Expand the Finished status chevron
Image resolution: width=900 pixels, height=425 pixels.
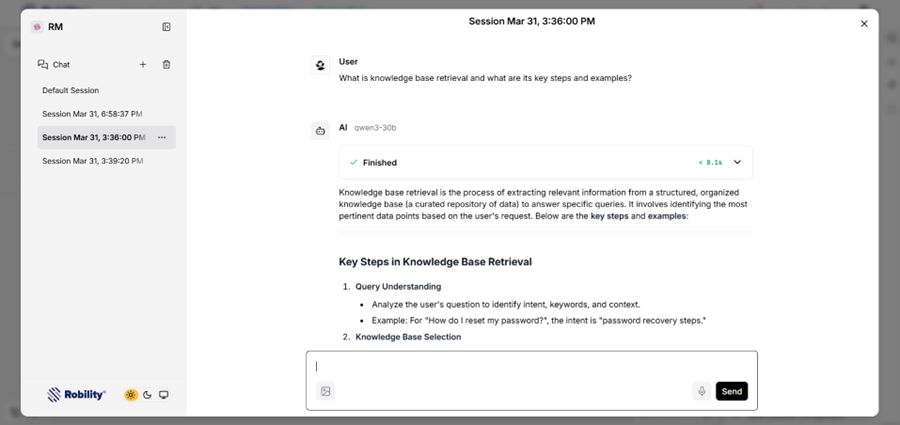(737, 162)
